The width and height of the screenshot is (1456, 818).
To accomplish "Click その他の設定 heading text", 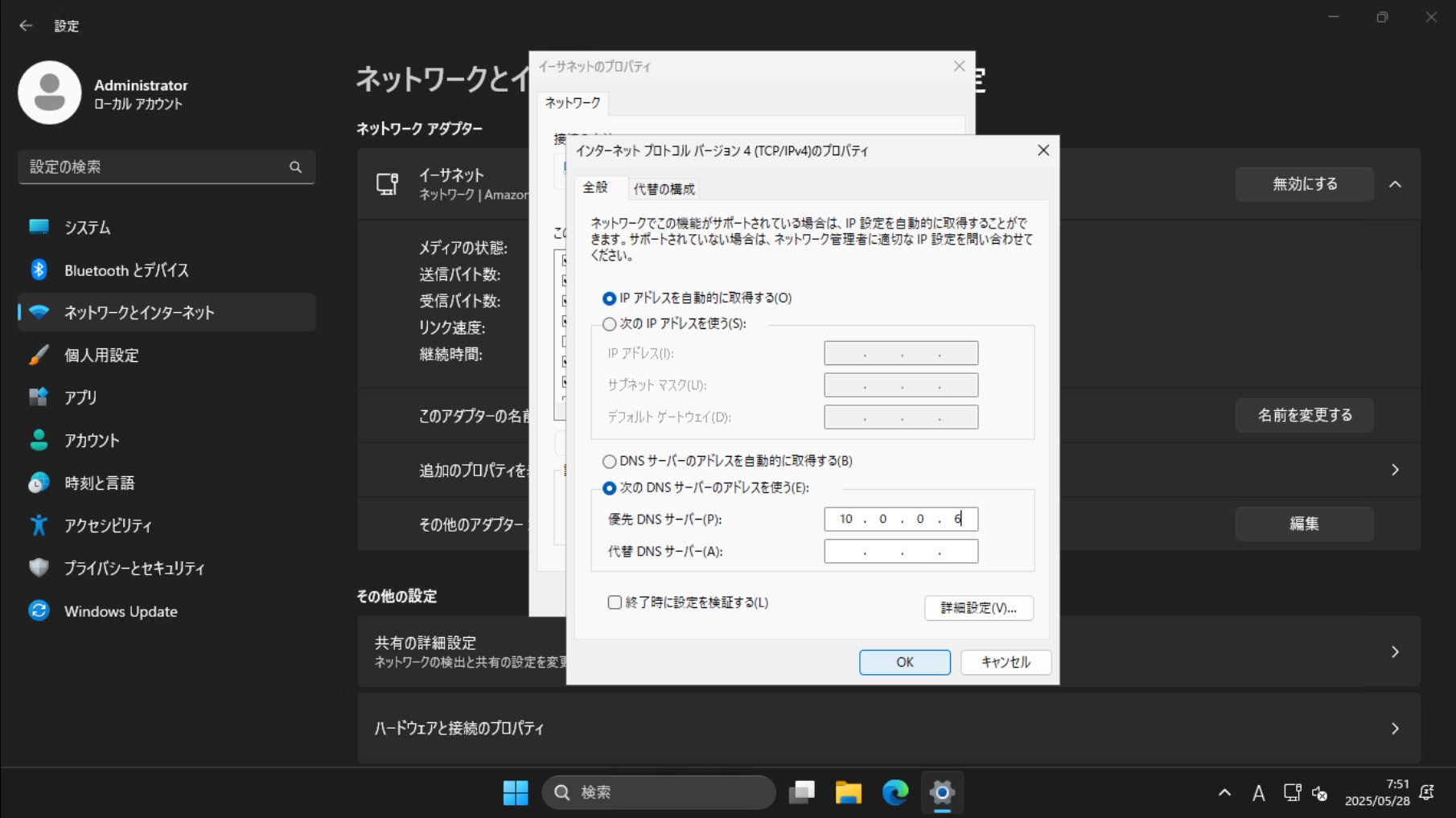I will point(397,596).
